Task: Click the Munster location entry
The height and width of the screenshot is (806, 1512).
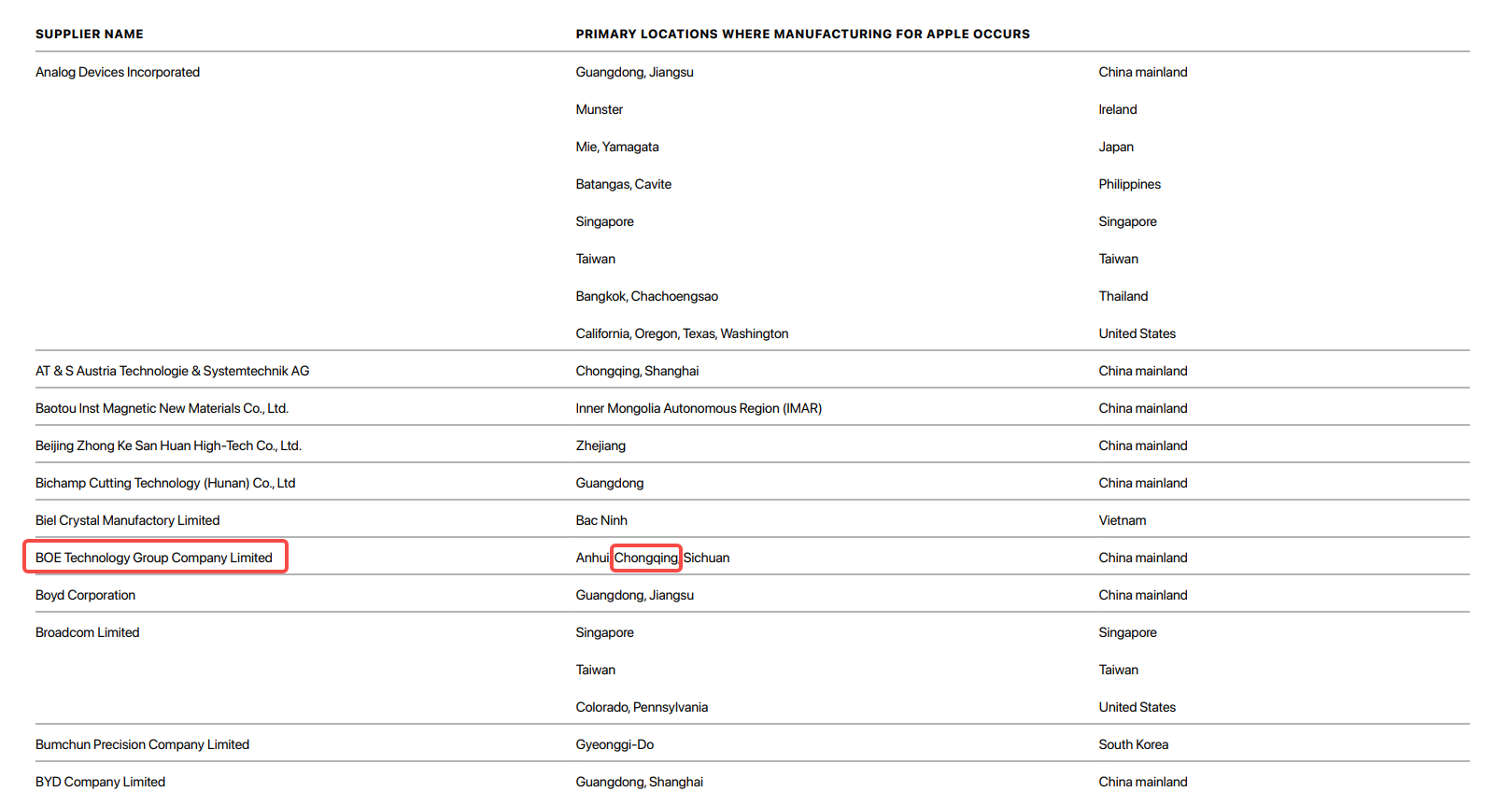Action: coord(599,109)
